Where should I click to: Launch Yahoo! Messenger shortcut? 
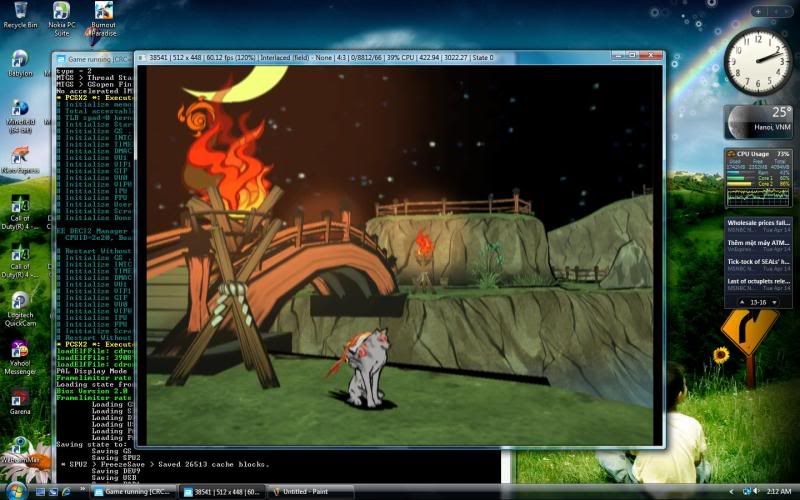click(20, 357)
